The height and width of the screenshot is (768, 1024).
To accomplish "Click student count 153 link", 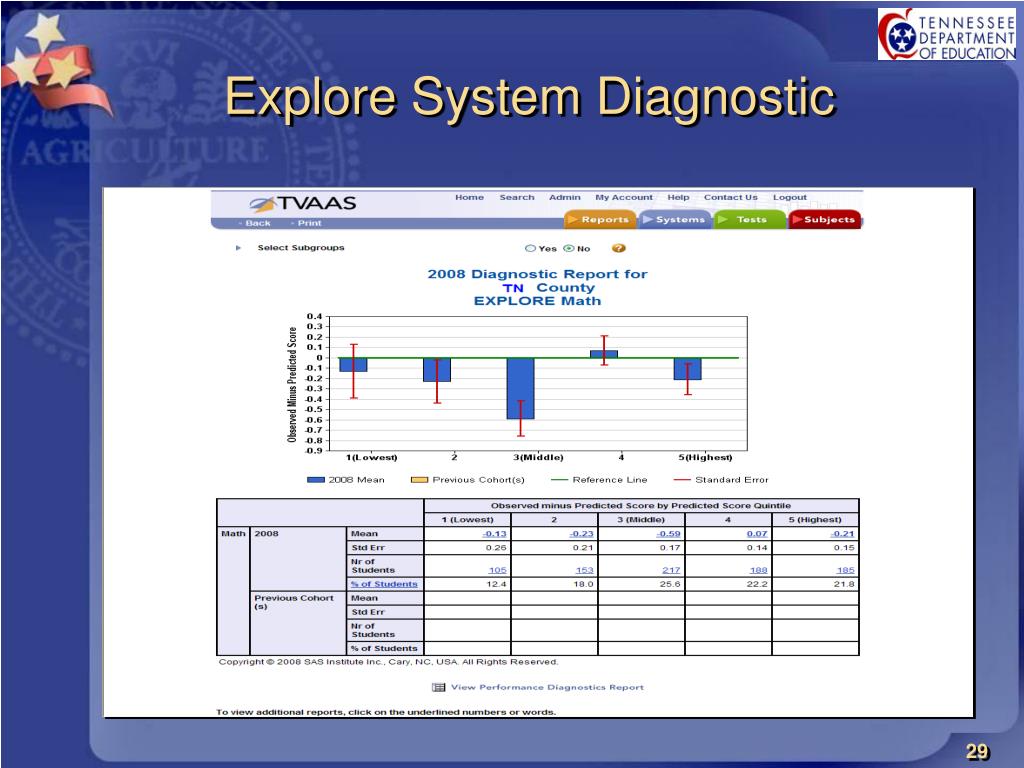I will coord(584,570).
